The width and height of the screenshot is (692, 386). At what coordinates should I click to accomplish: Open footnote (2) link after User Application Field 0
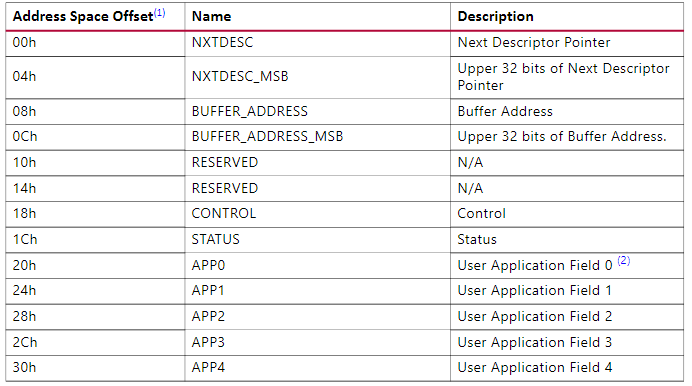pos(624,260)
